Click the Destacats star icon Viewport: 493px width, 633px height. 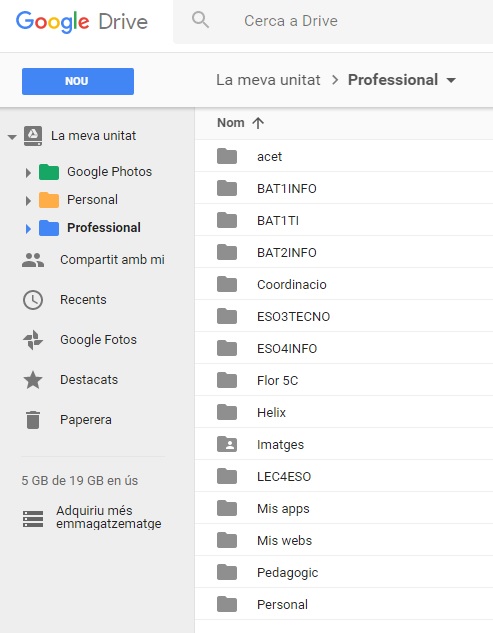(x=33, y=379)
